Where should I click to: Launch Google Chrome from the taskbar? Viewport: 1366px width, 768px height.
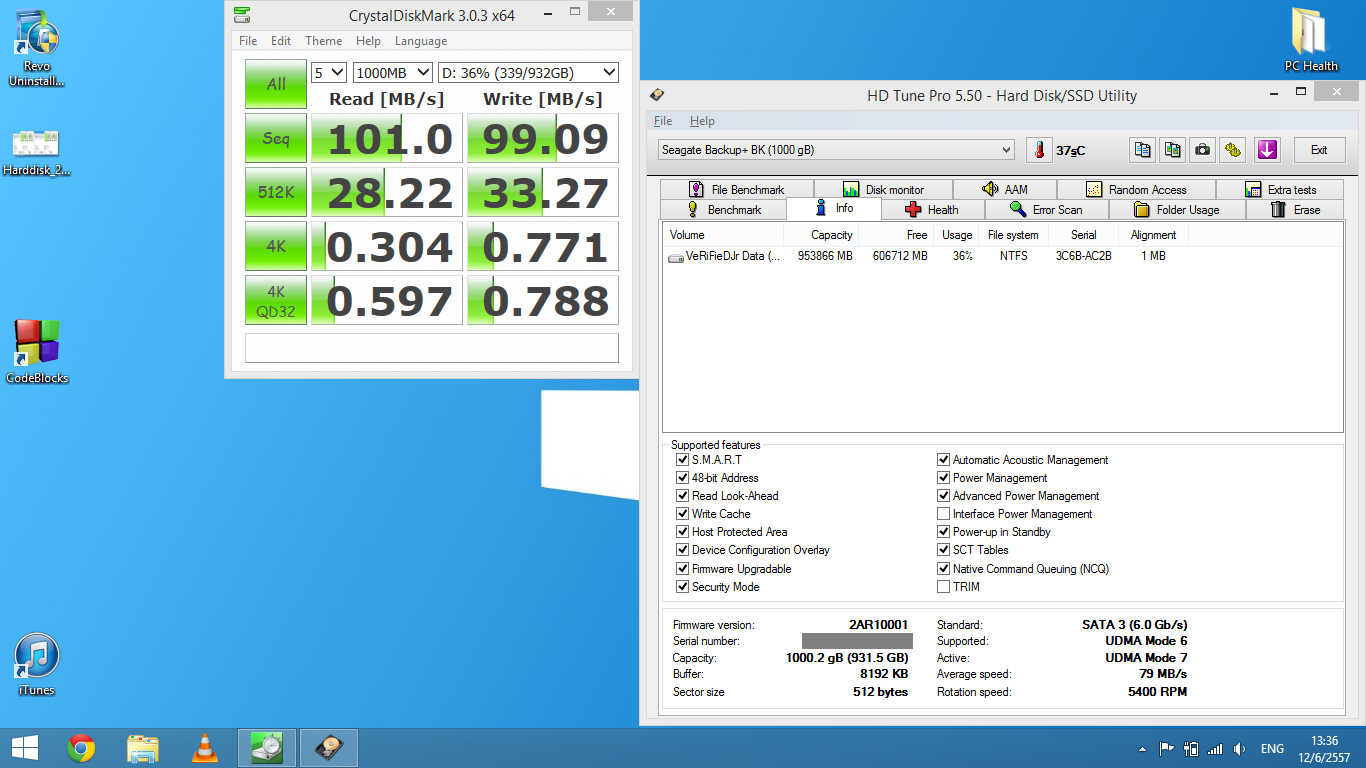tap(81, 748)
